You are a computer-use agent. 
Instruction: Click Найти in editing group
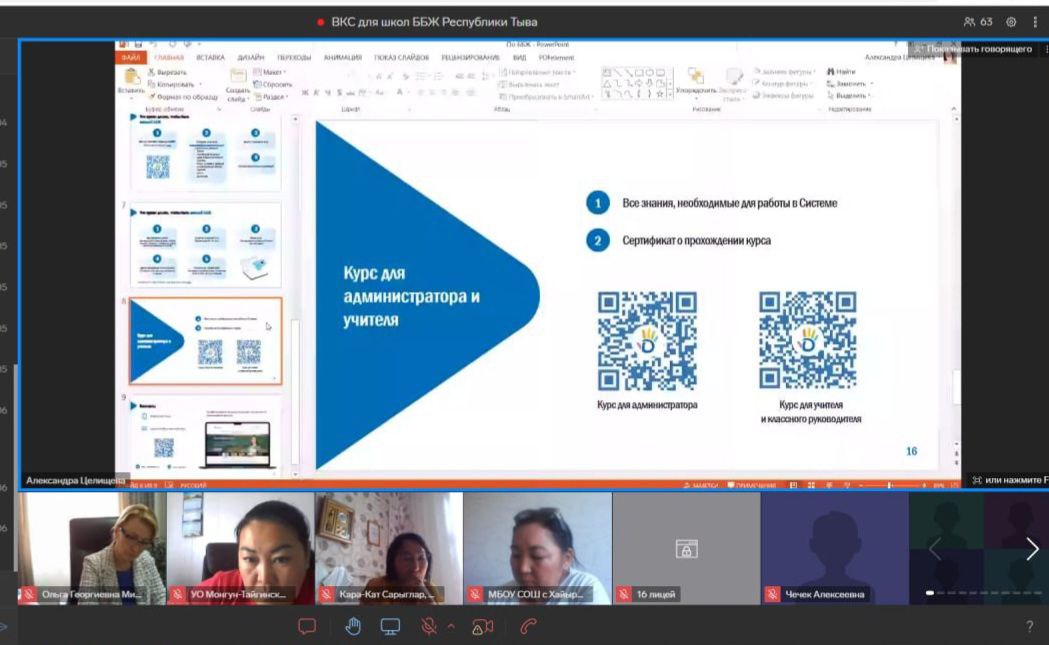coord(842,71)
